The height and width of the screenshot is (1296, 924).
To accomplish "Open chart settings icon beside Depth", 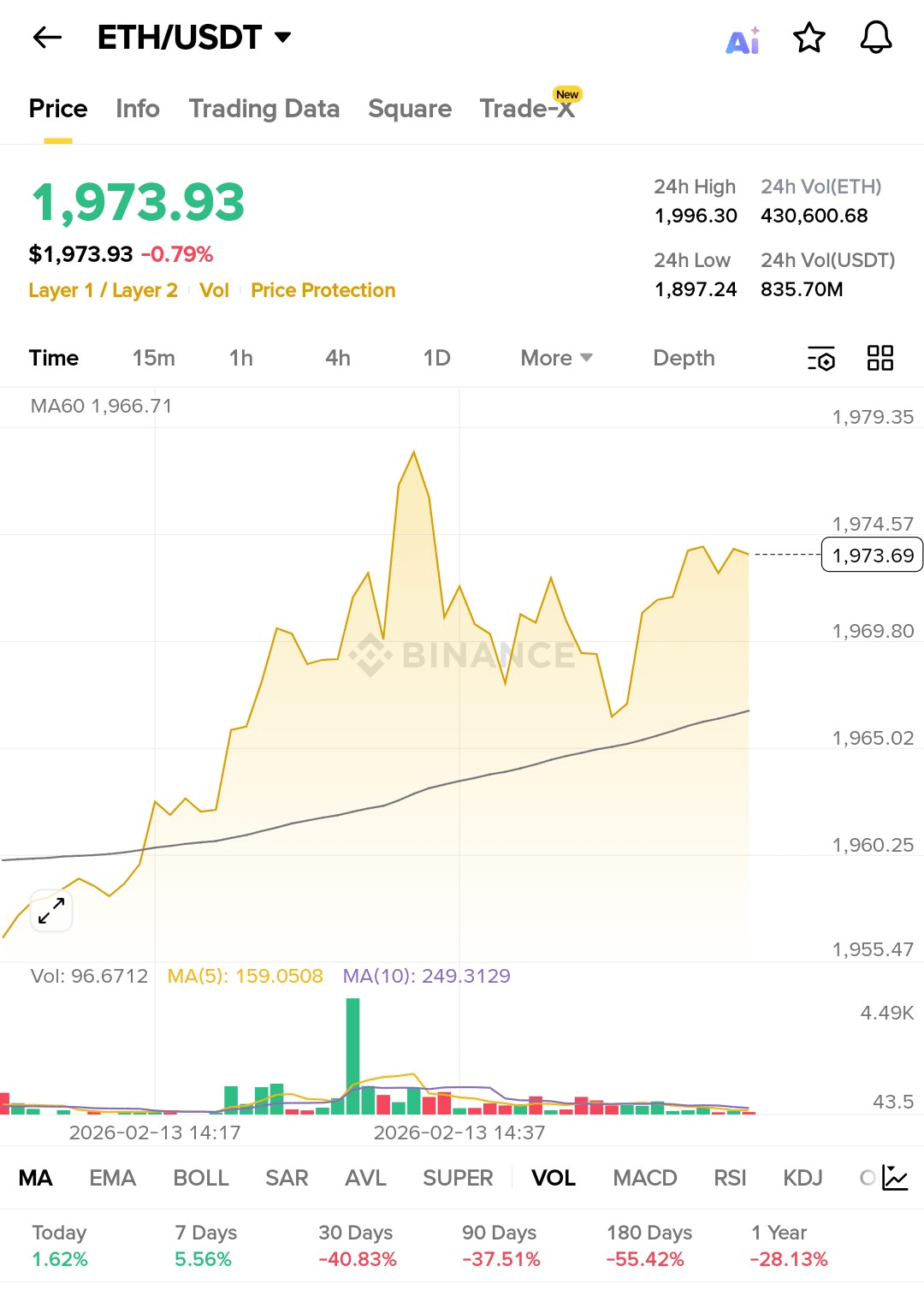I will point(821,359).
